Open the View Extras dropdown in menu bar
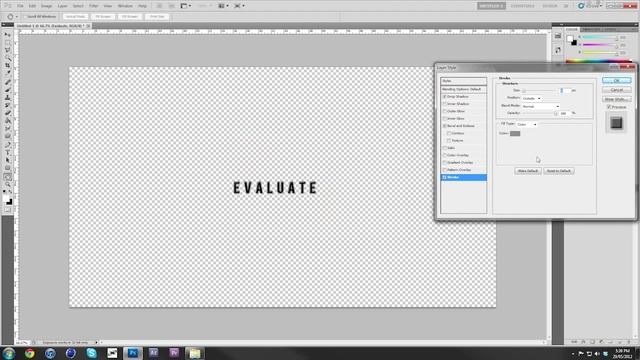640x360 pixels. [x=186, y=6]
